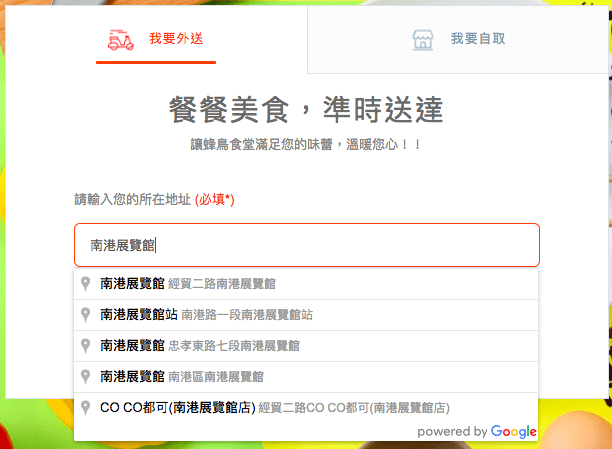Viewport: 612px width, 449px height.
Task: Choose suggestion 南港展覽館 南港區南港展覽館
Action: pos(306,377)
